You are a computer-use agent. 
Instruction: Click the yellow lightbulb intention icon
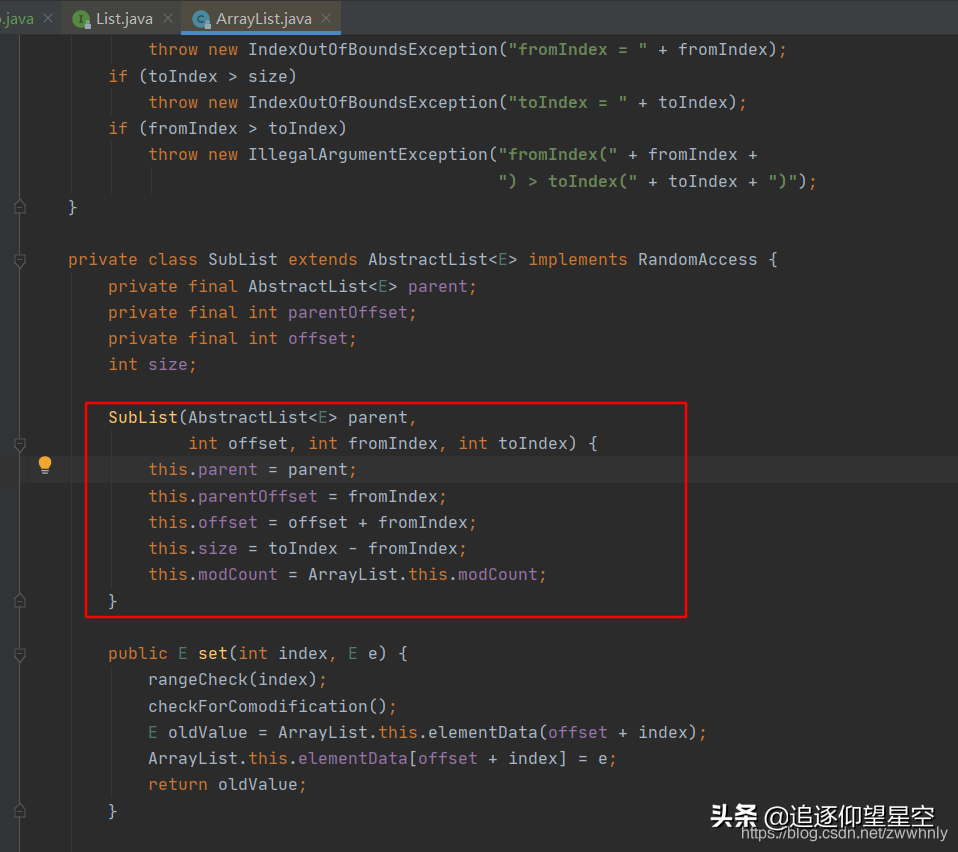click(44, 464)
